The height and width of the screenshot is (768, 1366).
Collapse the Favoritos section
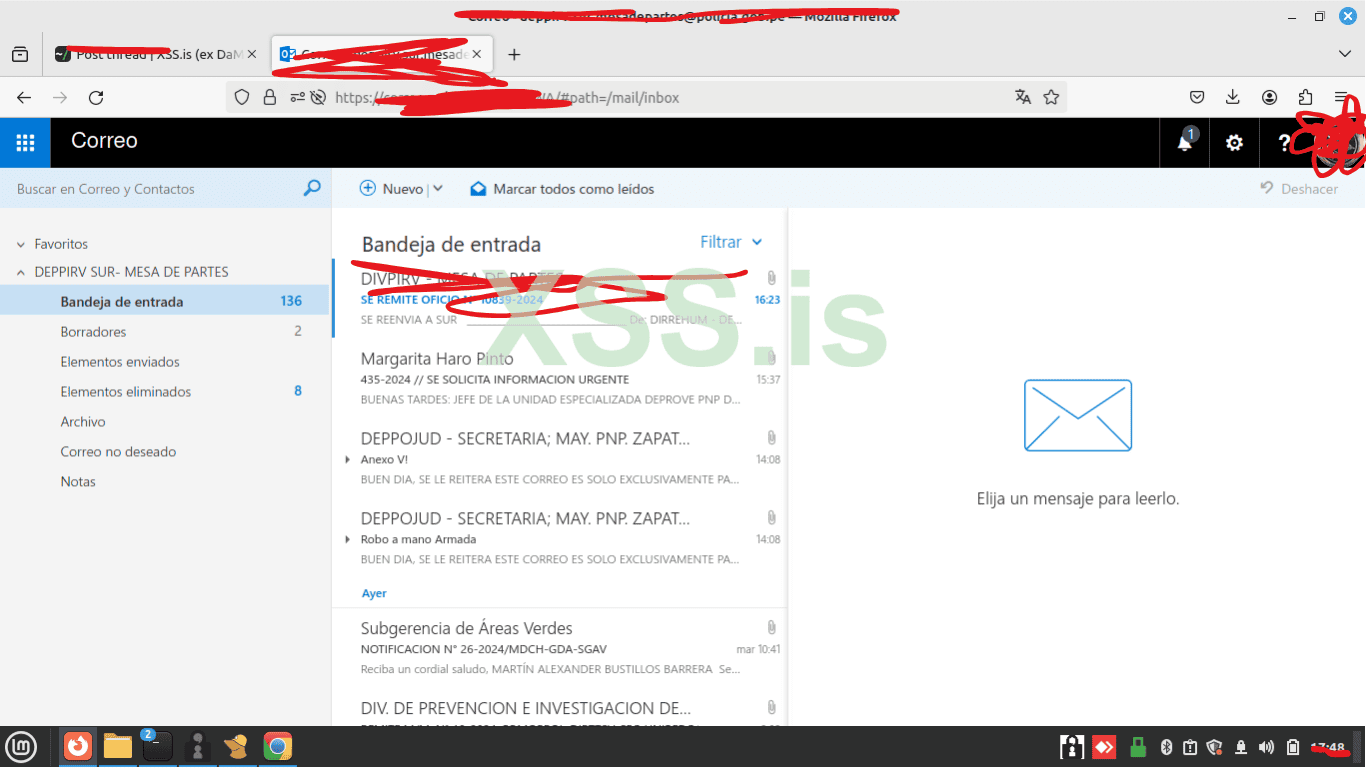21,244
